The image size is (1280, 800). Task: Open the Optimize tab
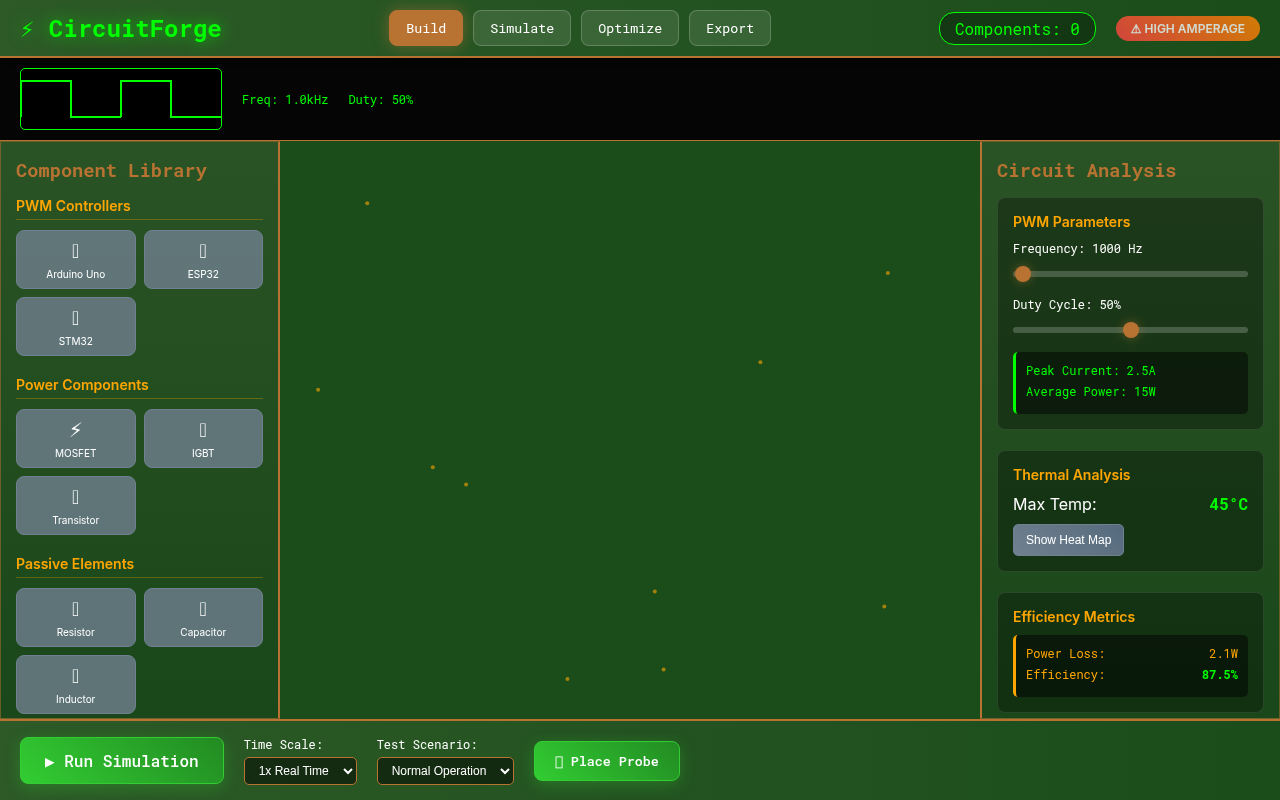629,28
